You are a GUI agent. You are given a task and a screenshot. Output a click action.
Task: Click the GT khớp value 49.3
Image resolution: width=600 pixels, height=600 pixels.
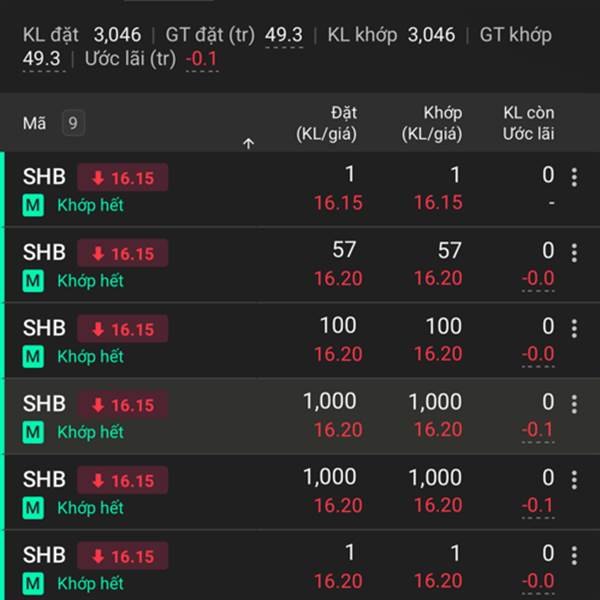click(x=42, y=59)
